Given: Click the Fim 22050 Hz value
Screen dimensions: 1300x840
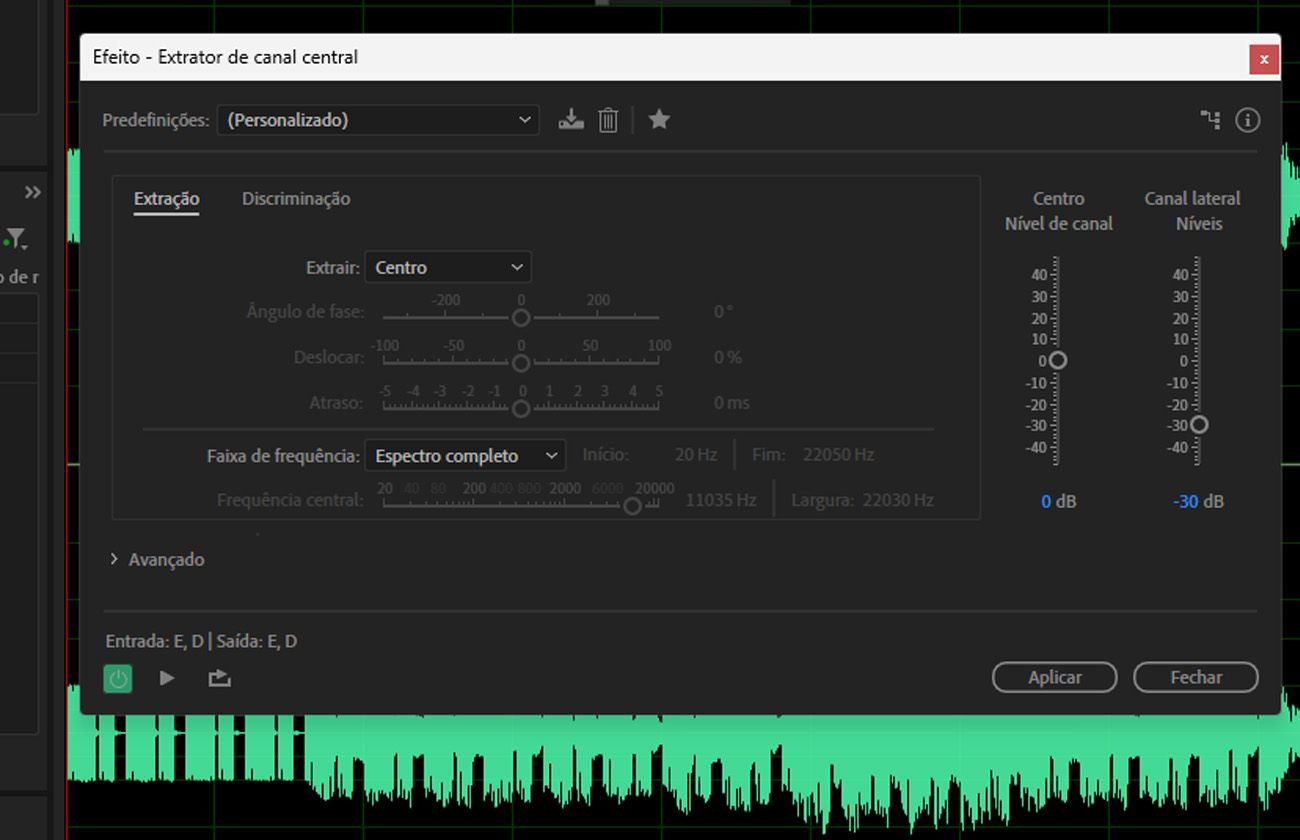Looking at the screenshot, I should 838,455.
